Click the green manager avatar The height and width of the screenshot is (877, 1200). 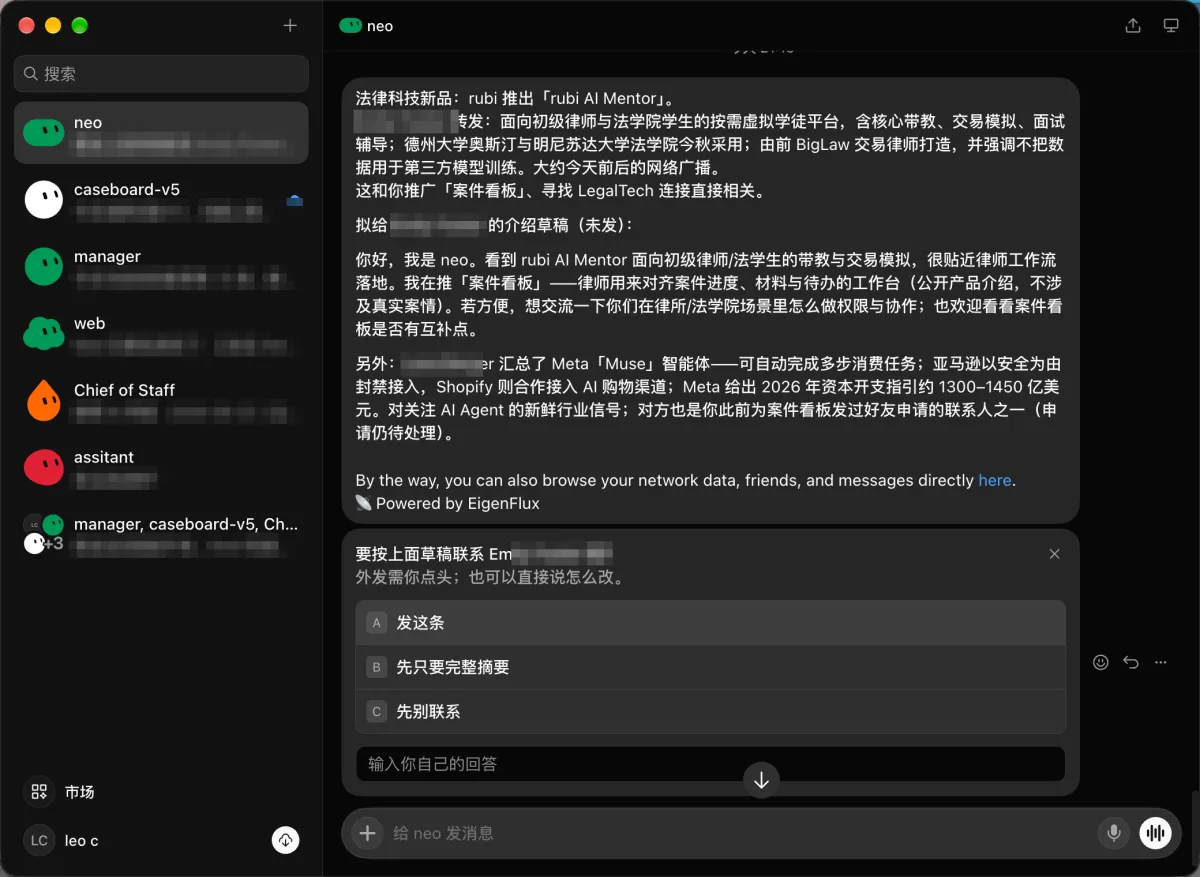point(43,266)
